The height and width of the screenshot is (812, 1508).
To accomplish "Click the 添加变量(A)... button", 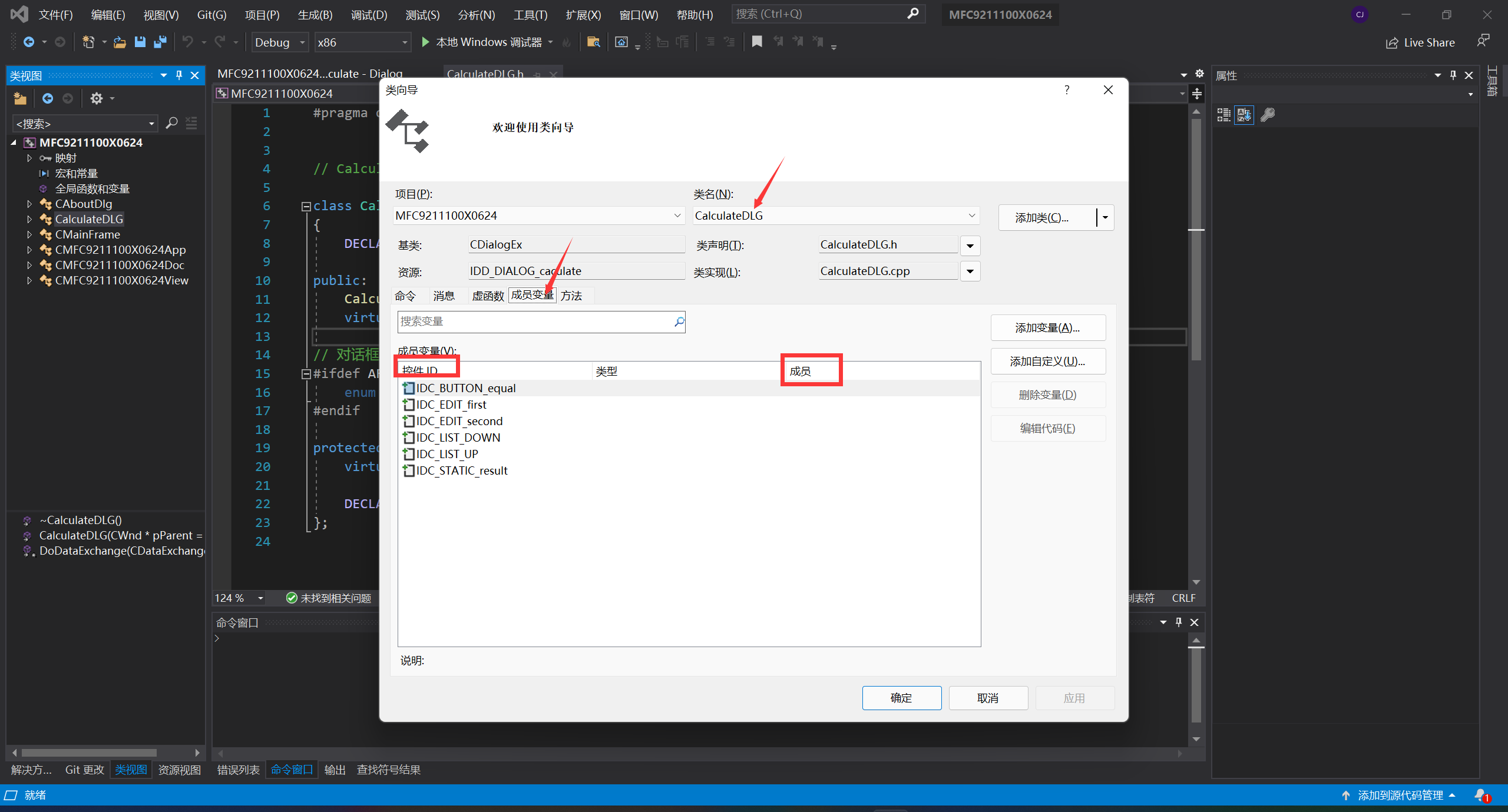I will pos(1047,327).
